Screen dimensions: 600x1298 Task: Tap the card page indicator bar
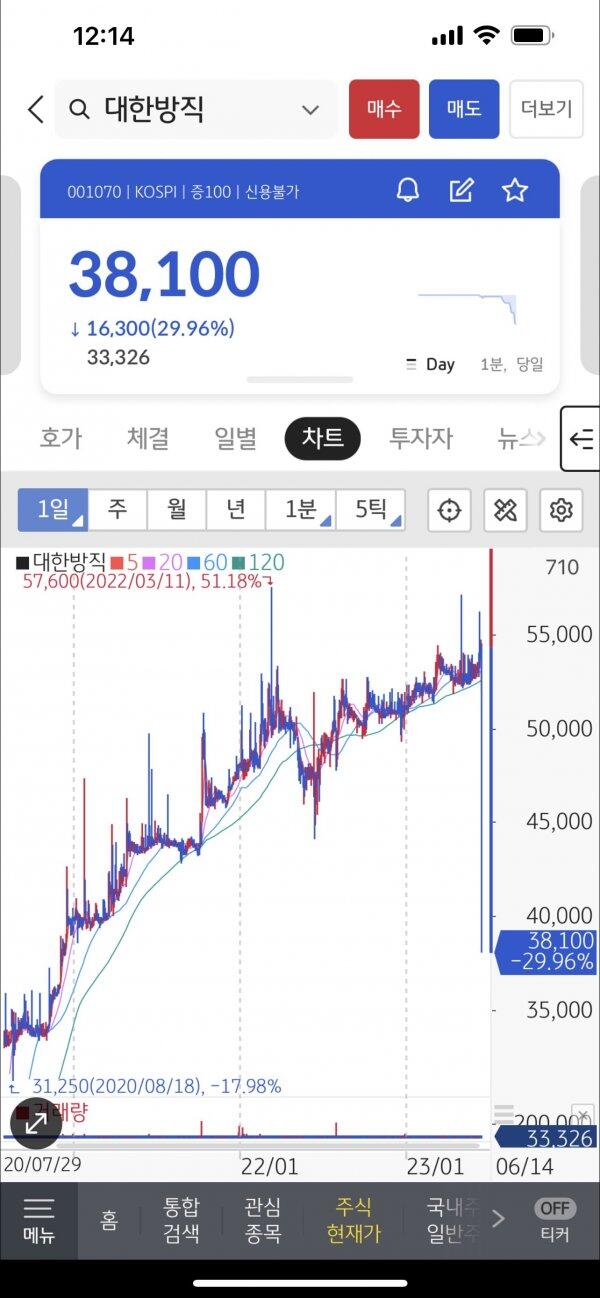coord(300,380)
